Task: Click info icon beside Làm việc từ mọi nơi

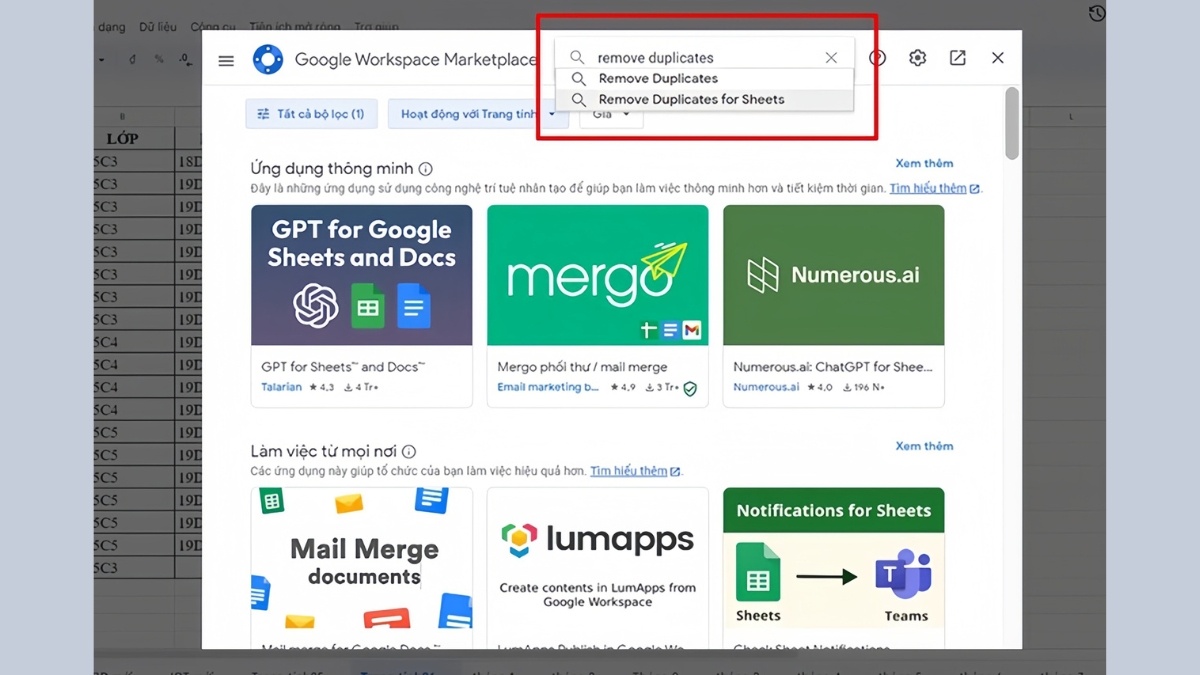Action: coord(408,452)
